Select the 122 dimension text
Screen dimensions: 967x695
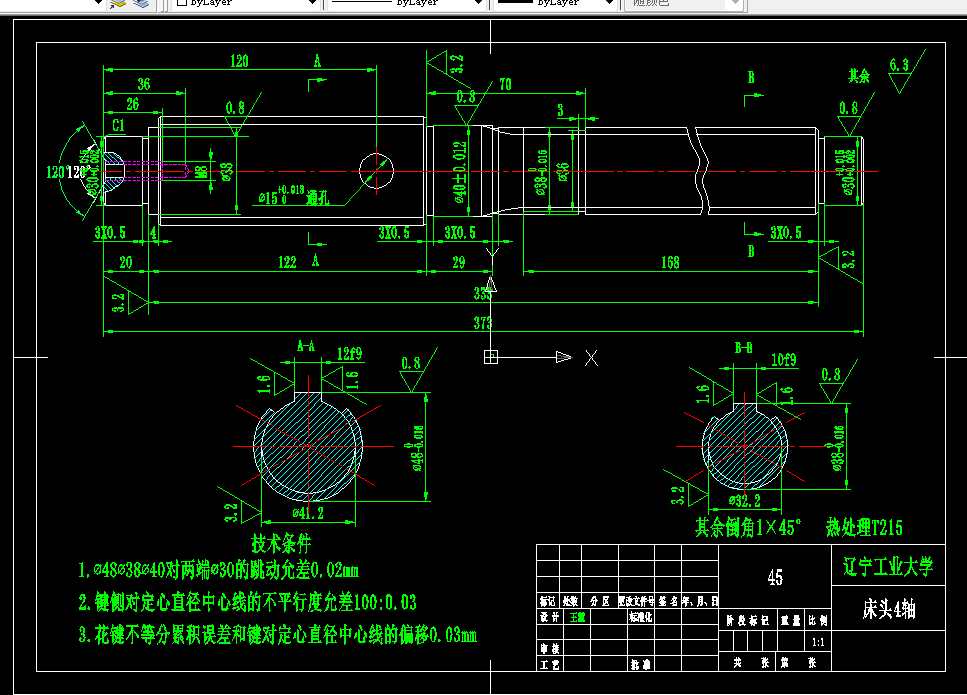coord(287,262)
